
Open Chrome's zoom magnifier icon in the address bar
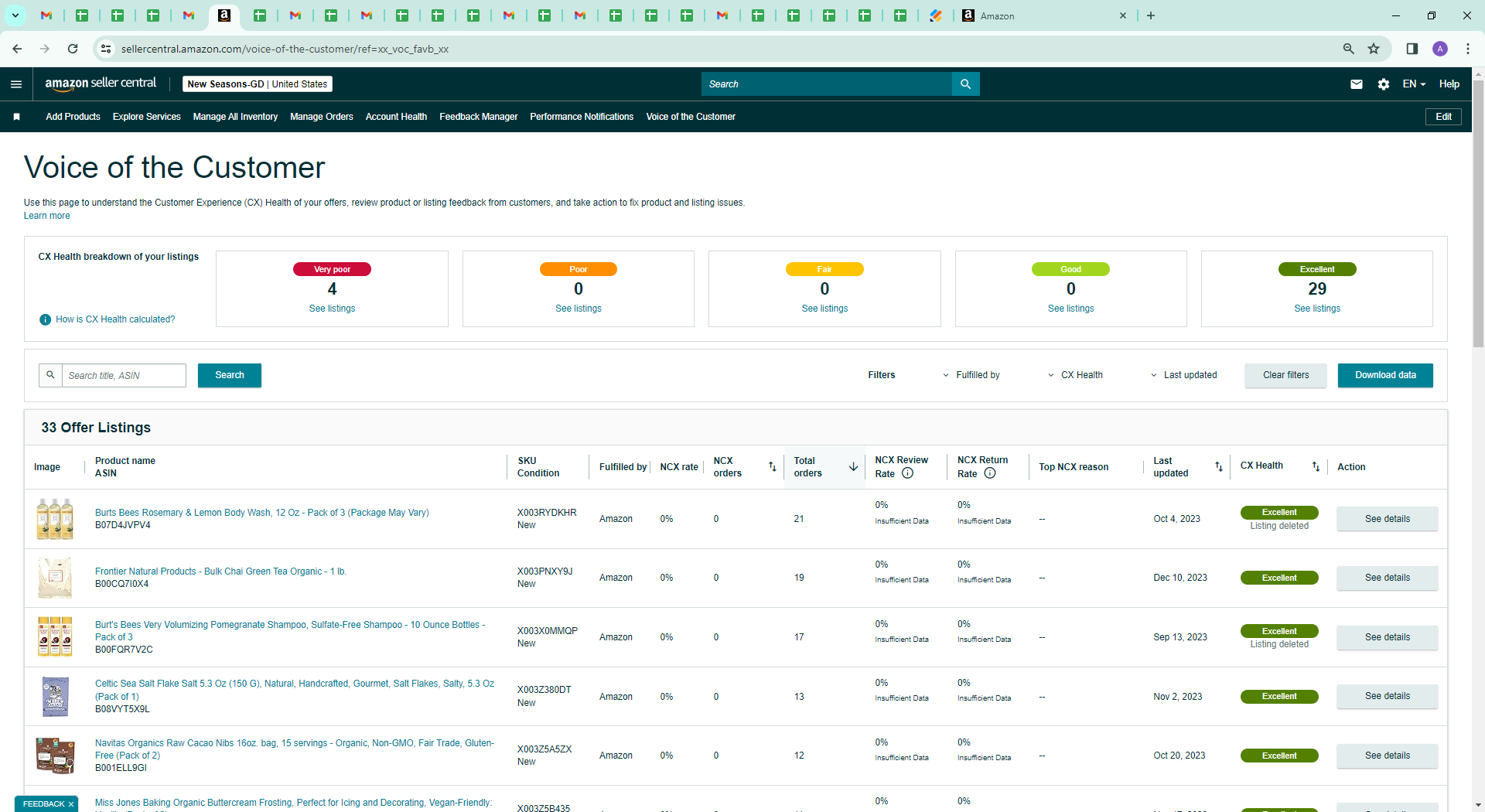point(1349,49)
